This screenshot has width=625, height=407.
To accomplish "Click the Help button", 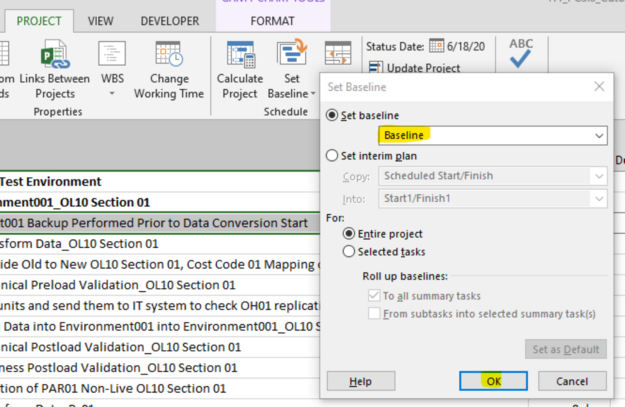I will click(361, 381).
